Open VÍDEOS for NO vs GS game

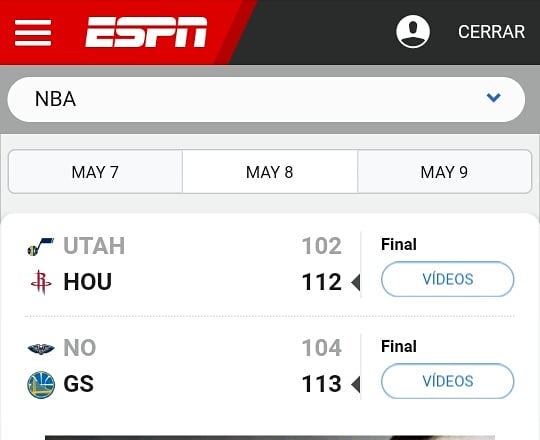tap(448, 381)
